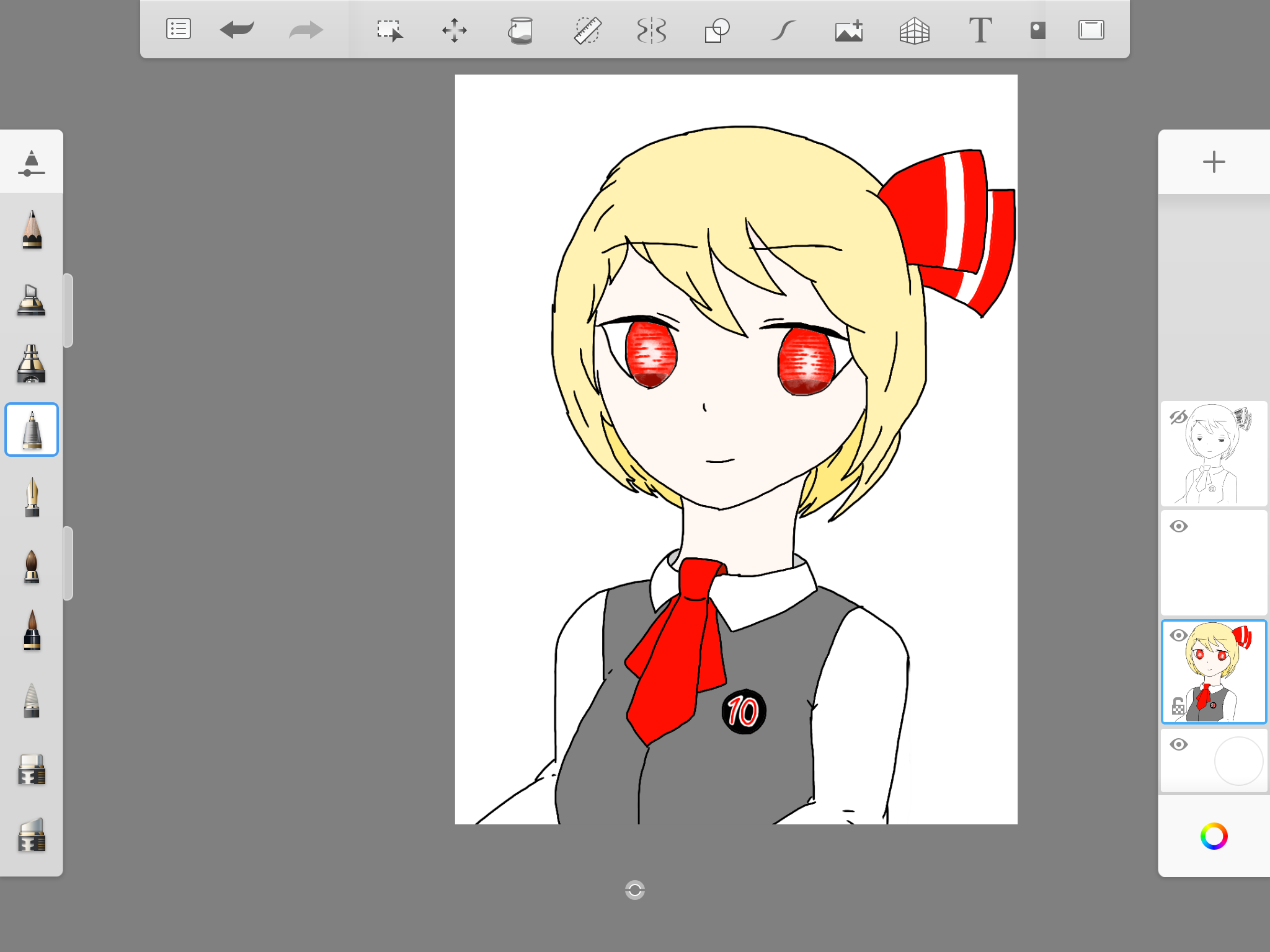Select the blank layer thumbnail
Viewport: 1270px width, 952px height.
click(x=1214, y=563)
